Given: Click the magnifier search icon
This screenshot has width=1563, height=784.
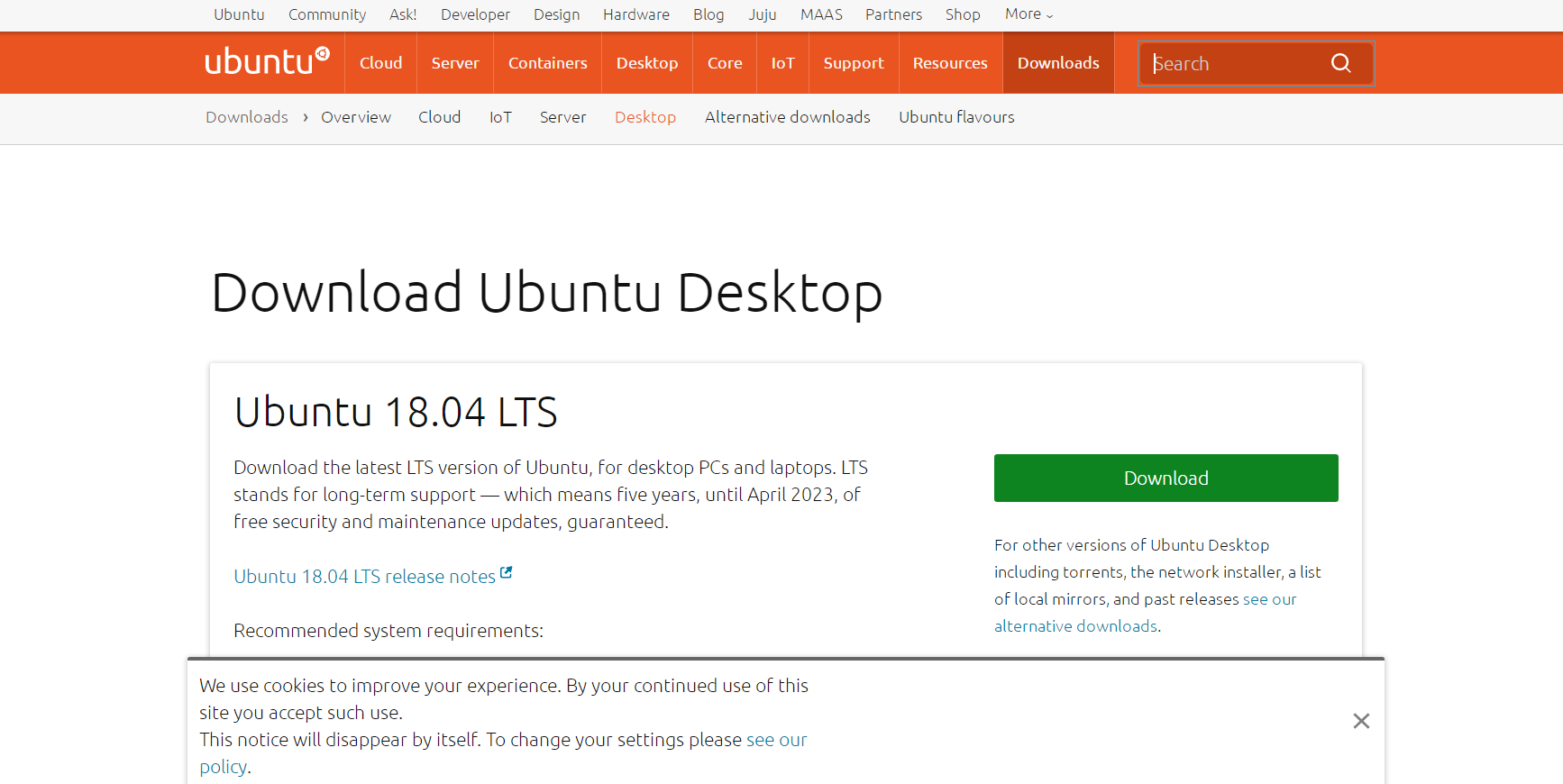Looking at the screenshot, I should point(1340,63).
